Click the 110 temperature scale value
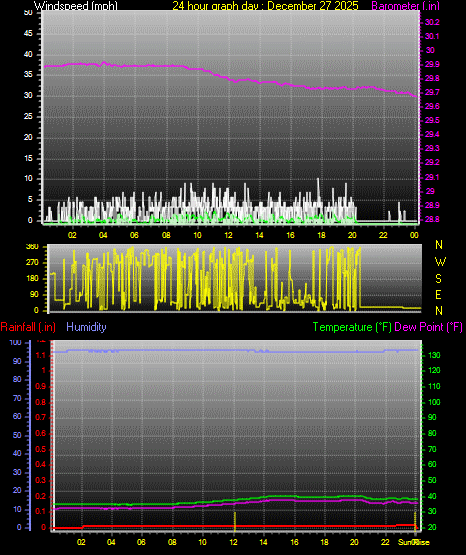Screen dimensions: 466x555 (x=435, y=387)
